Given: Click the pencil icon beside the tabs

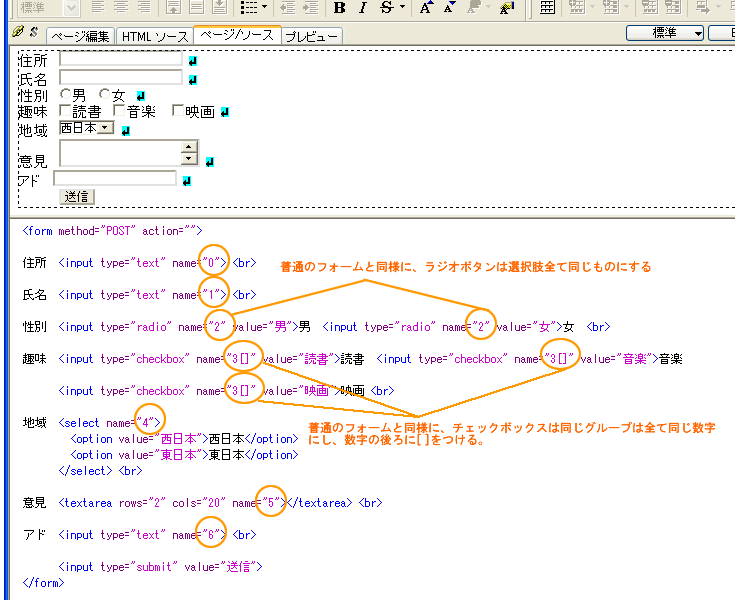Looking at the screenshot, I should pyautogui.click(x=18, y=32).
